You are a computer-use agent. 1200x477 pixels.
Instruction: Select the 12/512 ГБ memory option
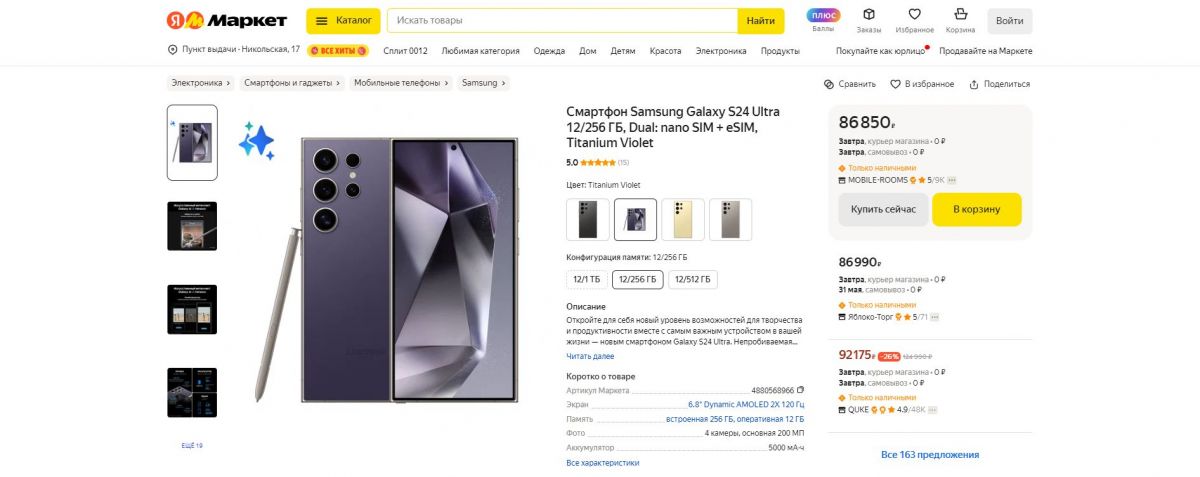coord(693,280)
